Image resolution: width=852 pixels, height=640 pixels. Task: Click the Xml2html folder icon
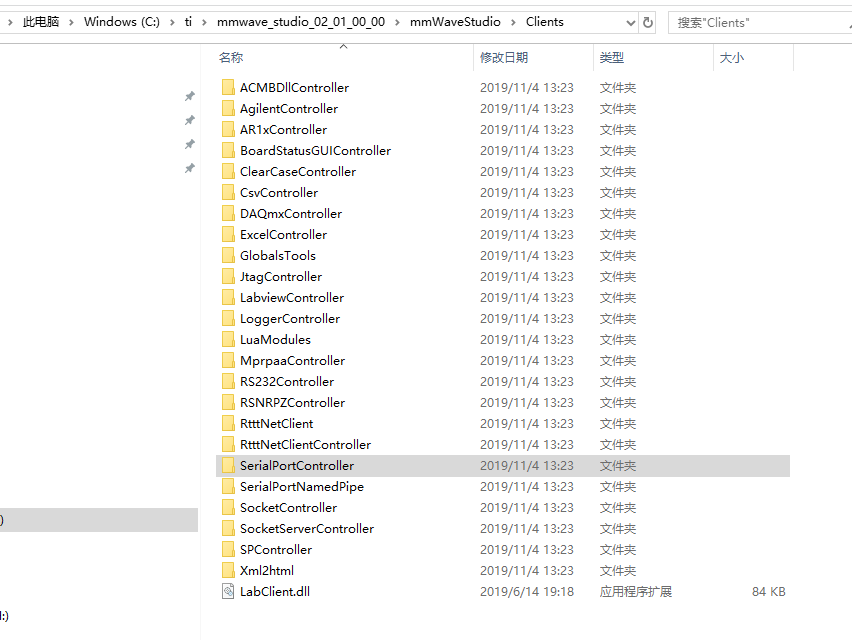[228, 570]
